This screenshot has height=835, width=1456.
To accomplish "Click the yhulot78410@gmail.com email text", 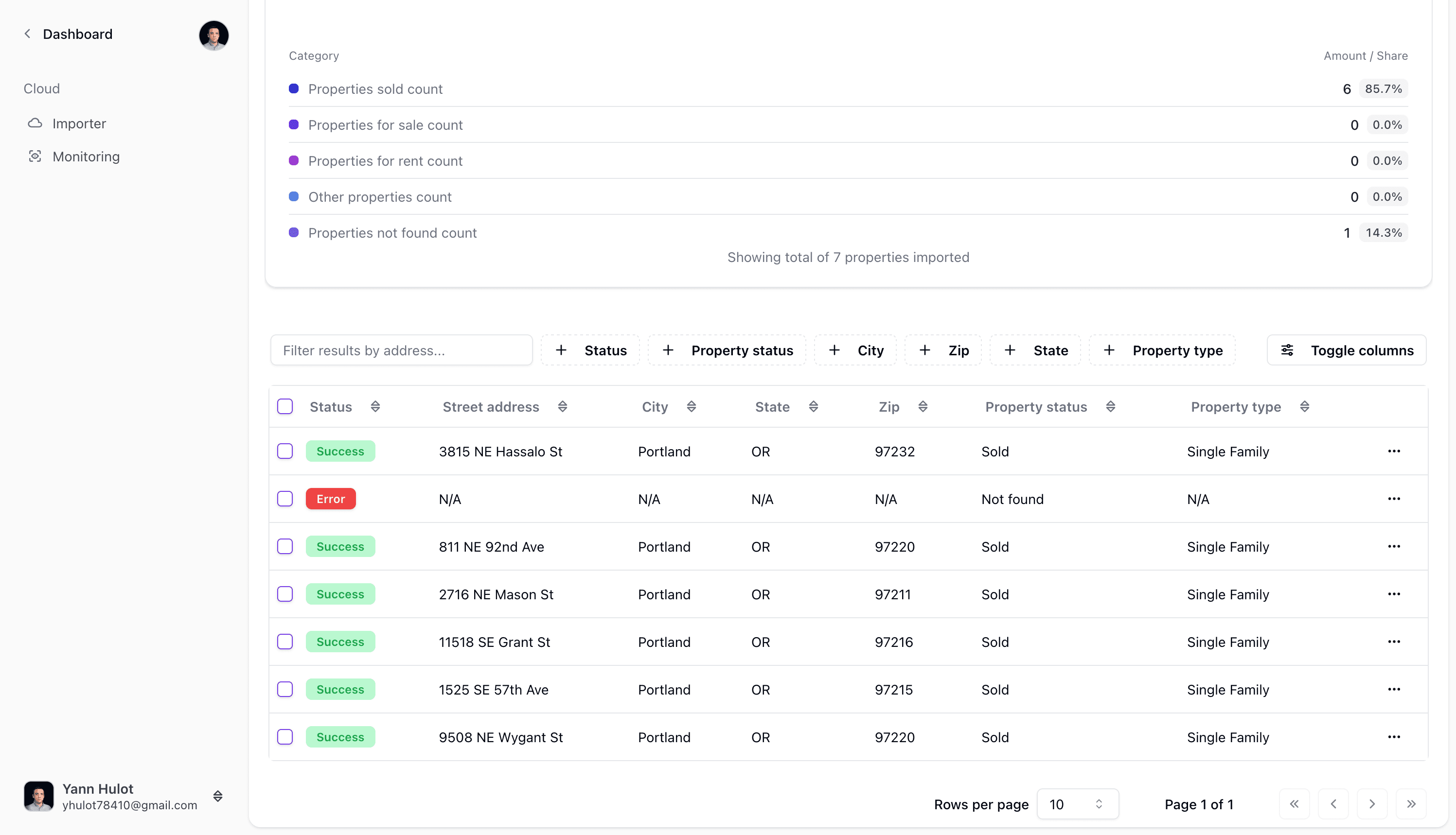I will 130,805.
